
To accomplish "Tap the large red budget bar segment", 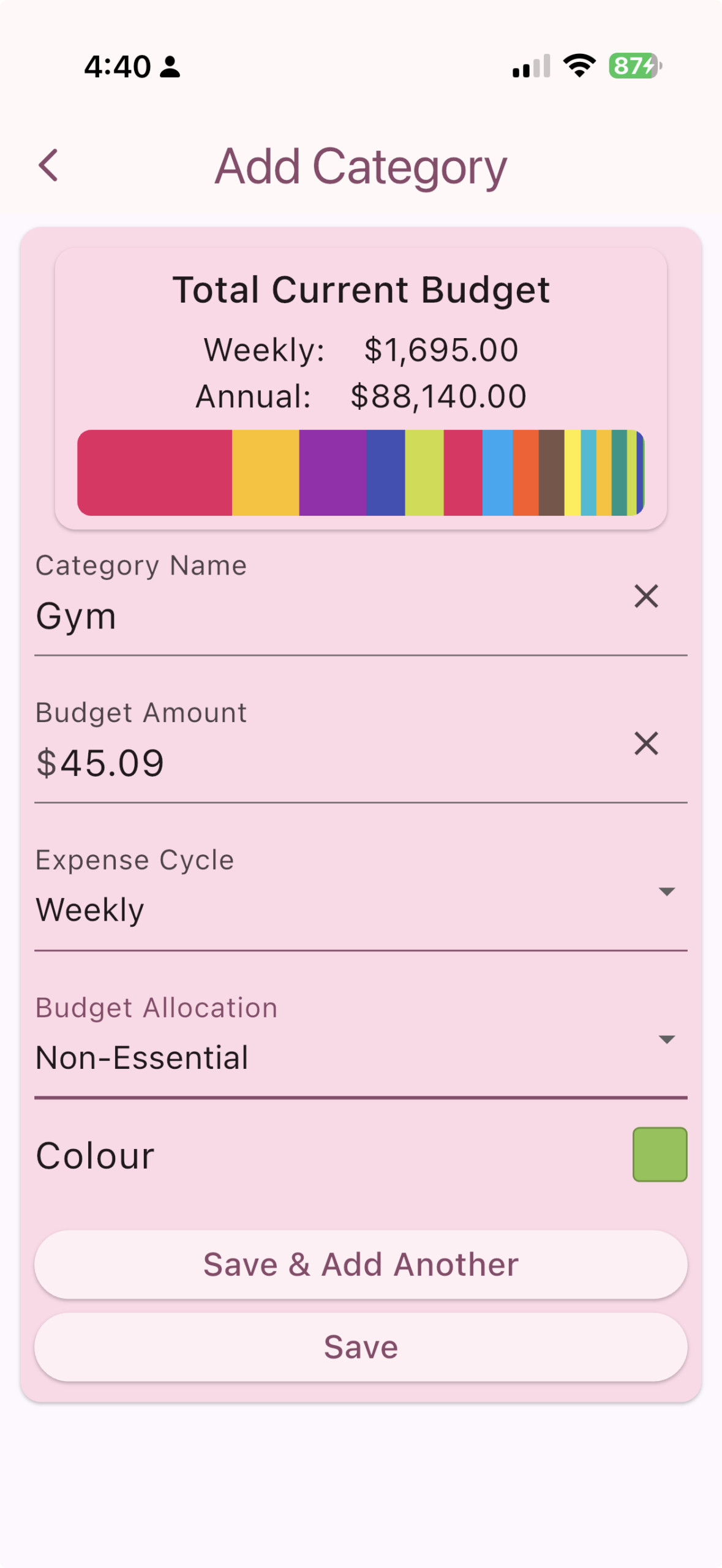I will pyautogui.click(x=154, y=472).
